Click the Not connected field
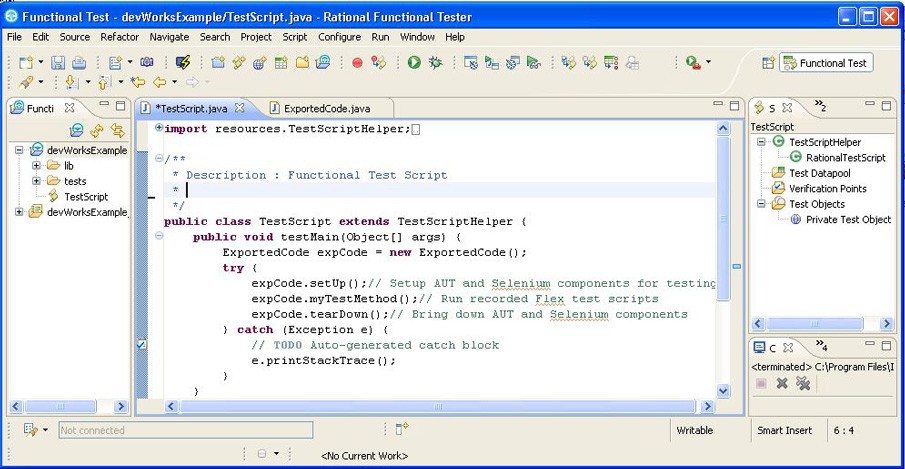 pyautogui.click(x=186, y=430)
